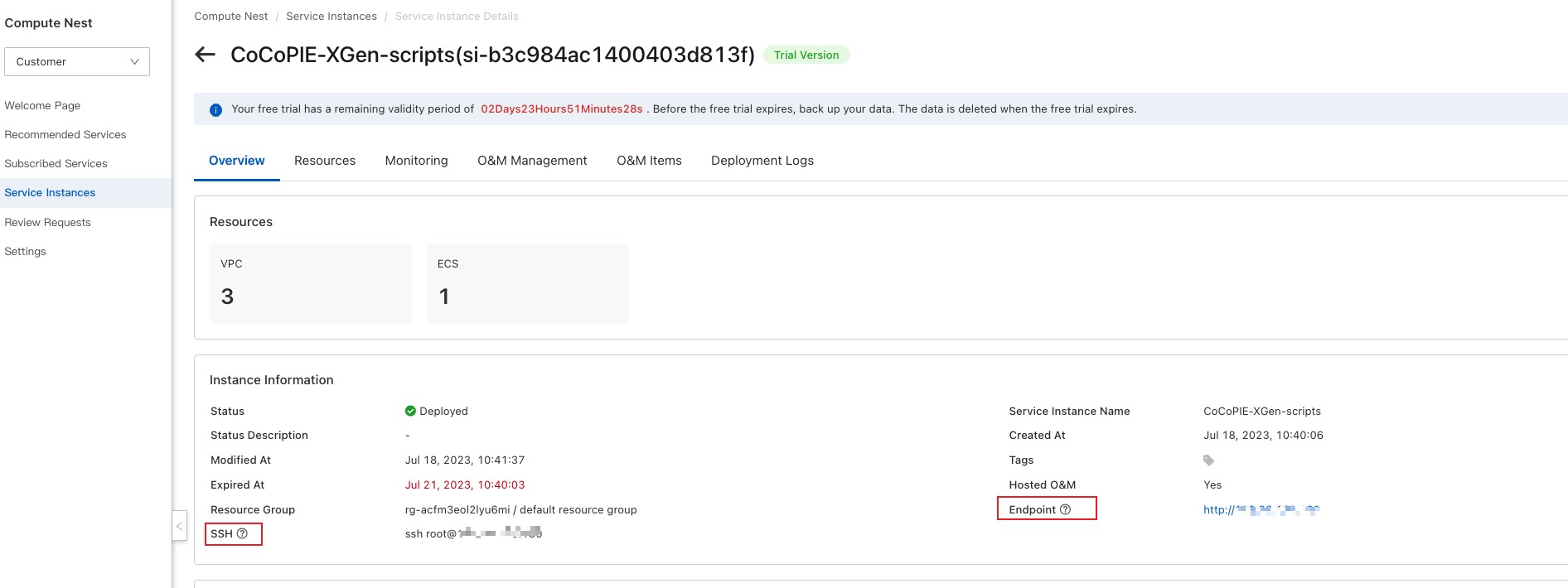Click the back arrow beside the instance title

(x=205, y=55)
